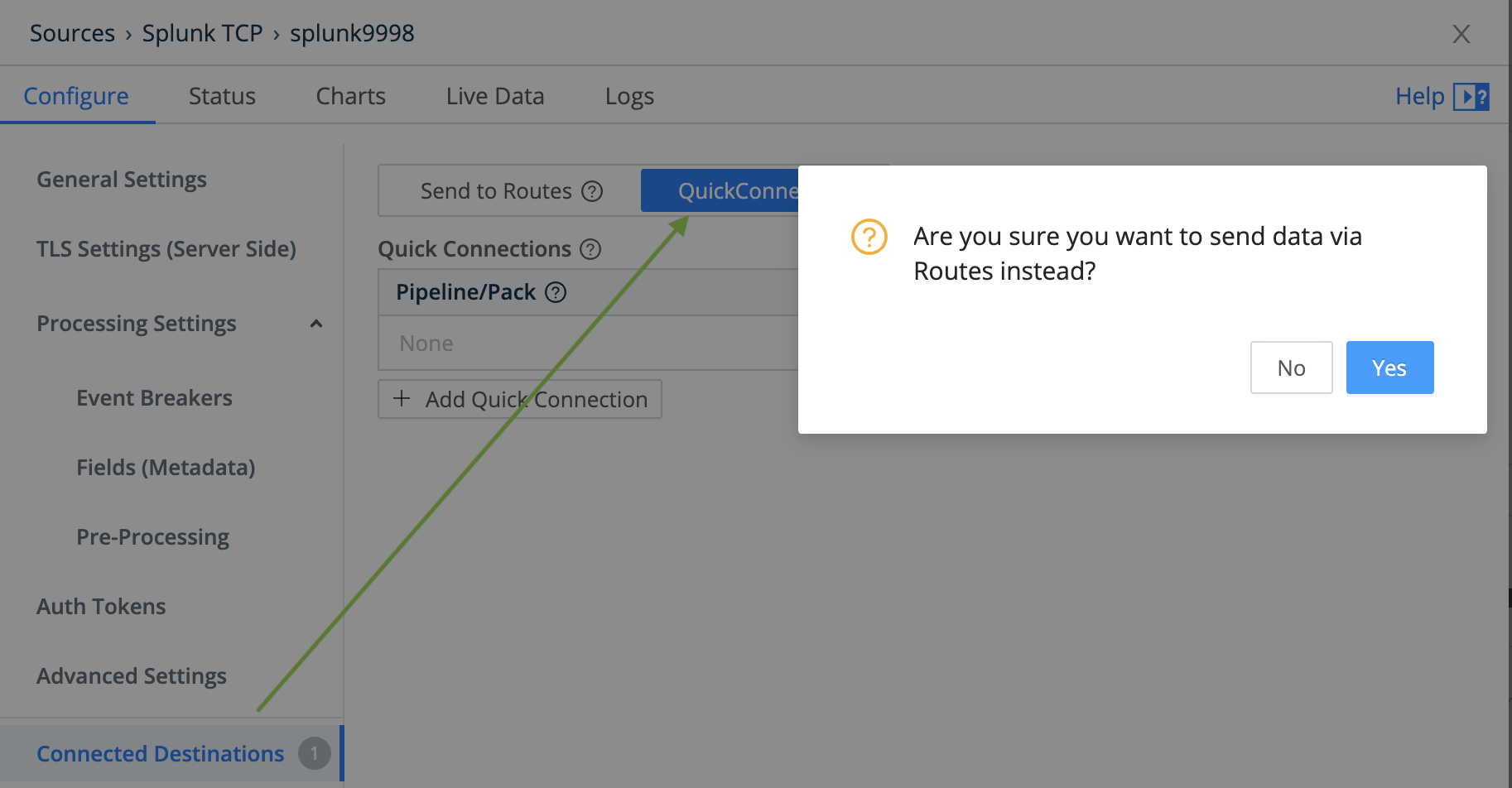Select Connected Destinations in the sidebar
This screenshot has width=1512, height=788.
pyautogui.click(x=160, y=753)
